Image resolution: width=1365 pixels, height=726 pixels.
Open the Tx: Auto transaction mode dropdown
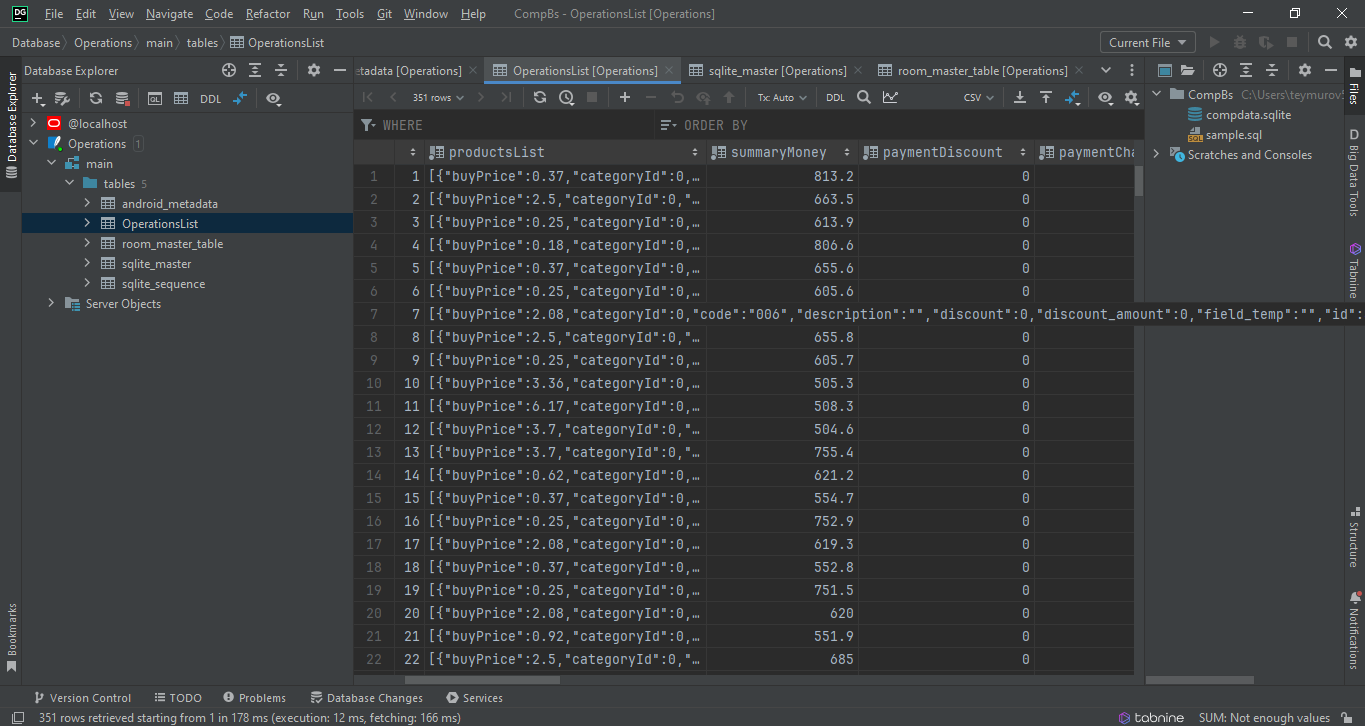(781, 98)
